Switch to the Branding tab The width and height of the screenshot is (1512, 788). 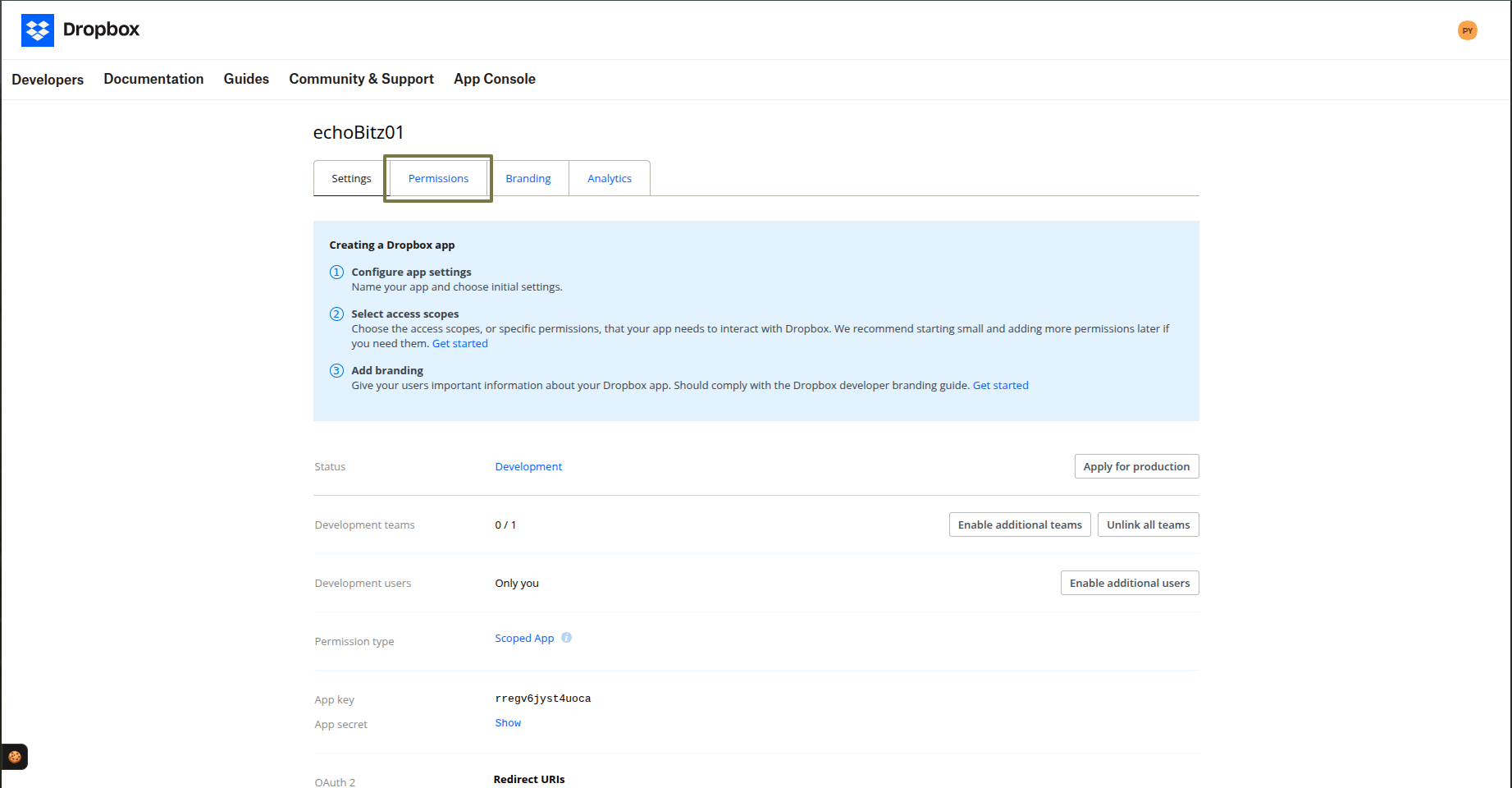[528, 178]
